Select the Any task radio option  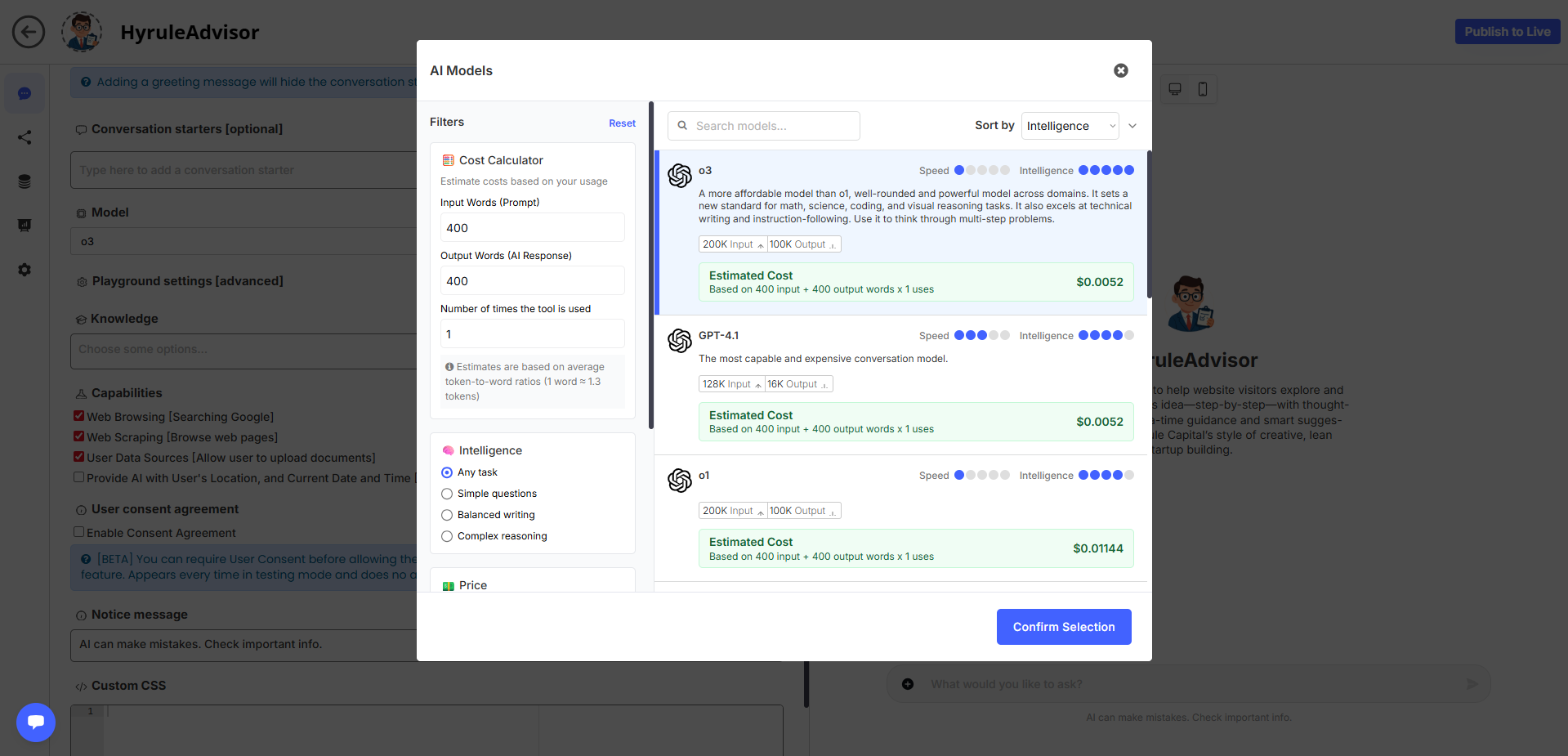point(447,472)
